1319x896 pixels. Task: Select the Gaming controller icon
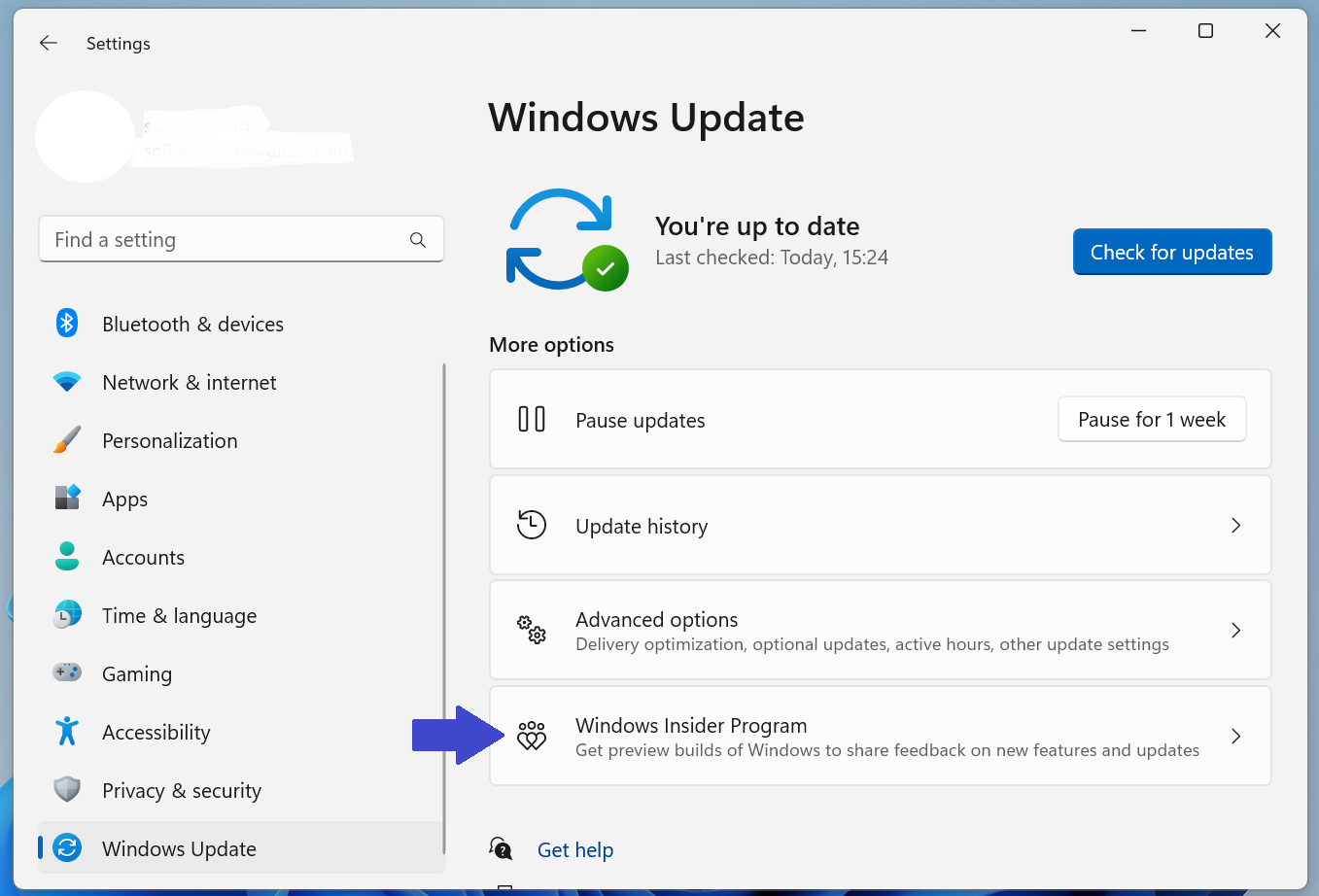click(66, 672)
